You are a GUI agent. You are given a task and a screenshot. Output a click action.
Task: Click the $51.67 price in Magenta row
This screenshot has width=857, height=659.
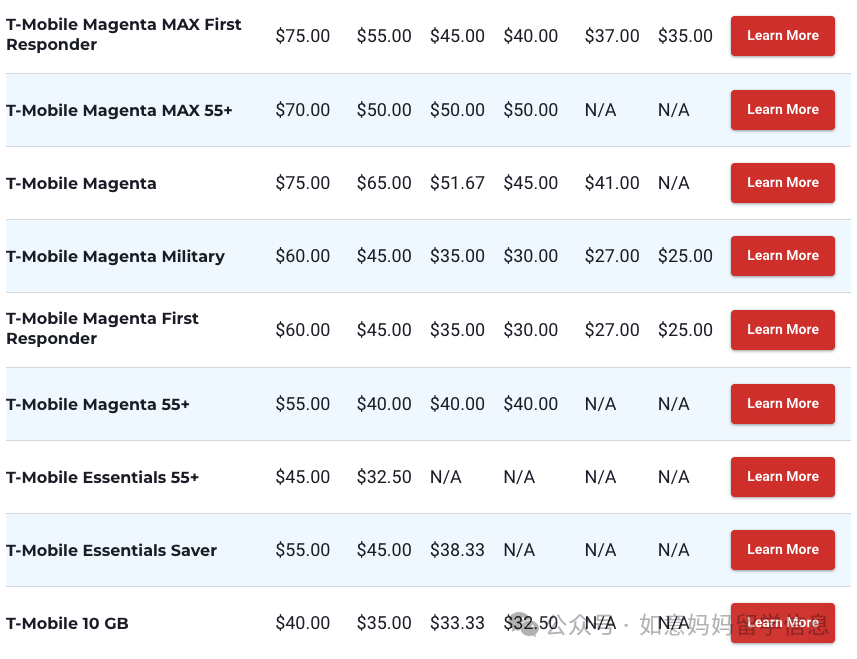[x=457, y=183]
